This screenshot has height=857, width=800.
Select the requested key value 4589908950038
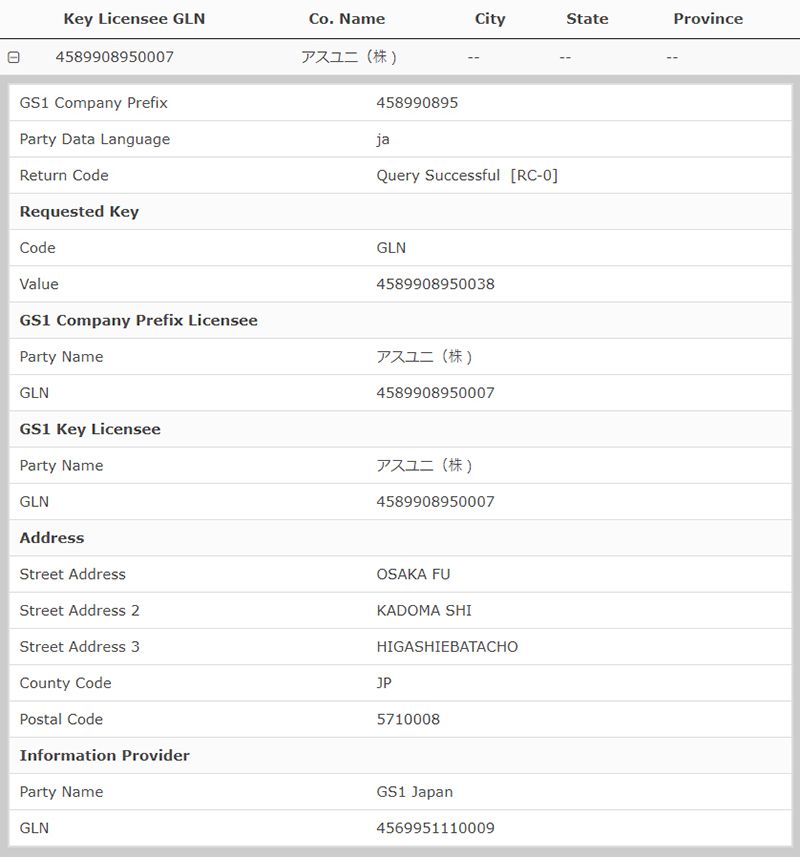435,284
